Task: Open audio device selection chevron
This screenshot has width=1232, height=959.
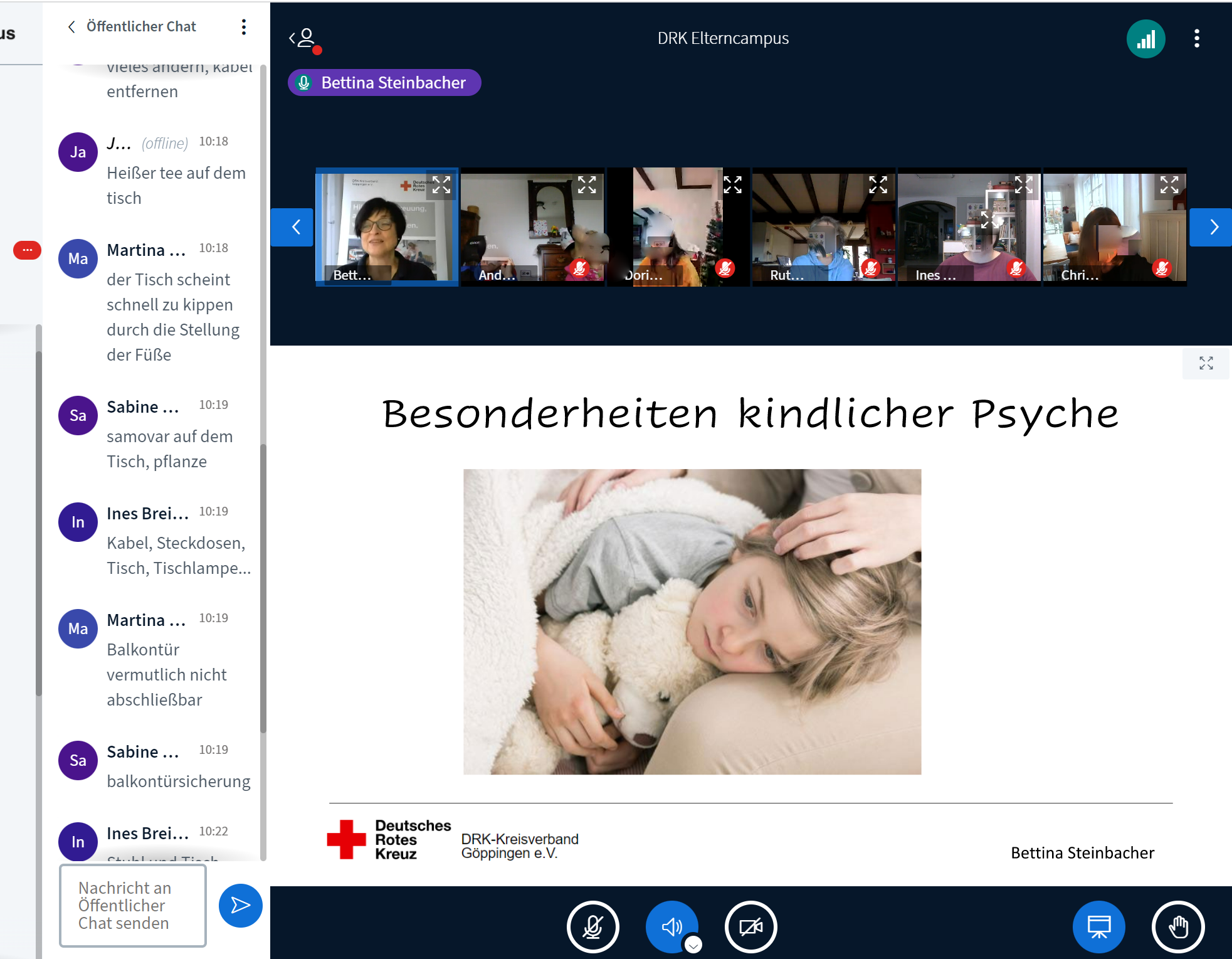Action: point(693,945)
